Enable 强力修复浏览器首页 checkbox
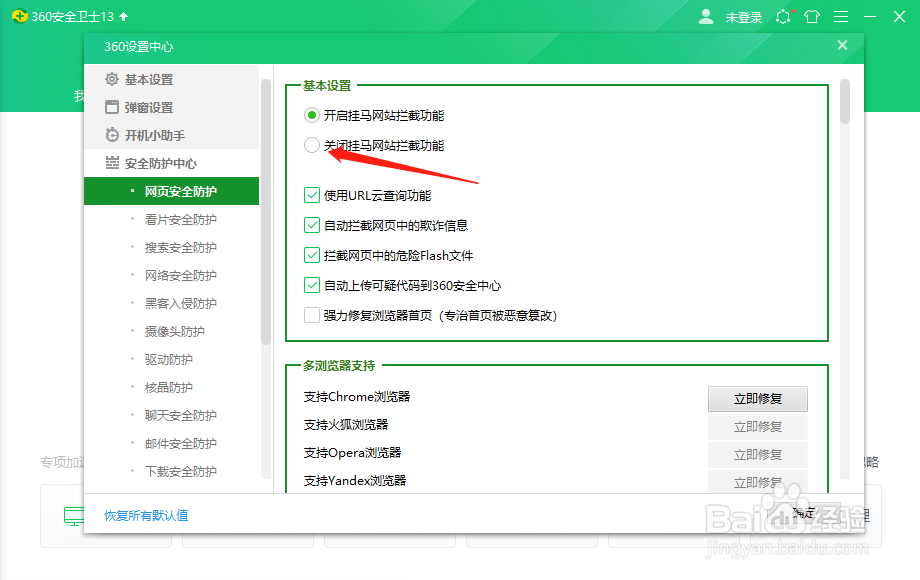Image resolution: width=920 pixels, height=580 pixels. [312, 315]
